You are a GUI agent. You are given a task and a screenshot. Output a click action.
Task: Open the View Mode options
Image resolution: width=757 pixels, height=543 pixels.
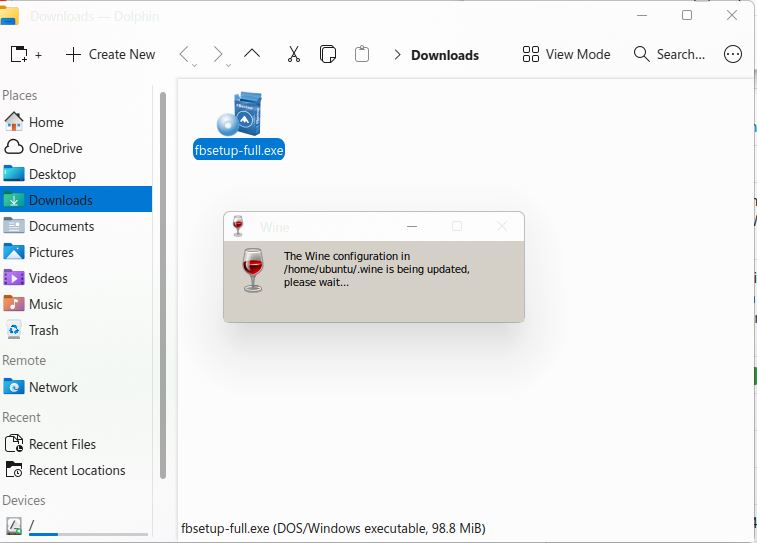click(x=566, y=54)
